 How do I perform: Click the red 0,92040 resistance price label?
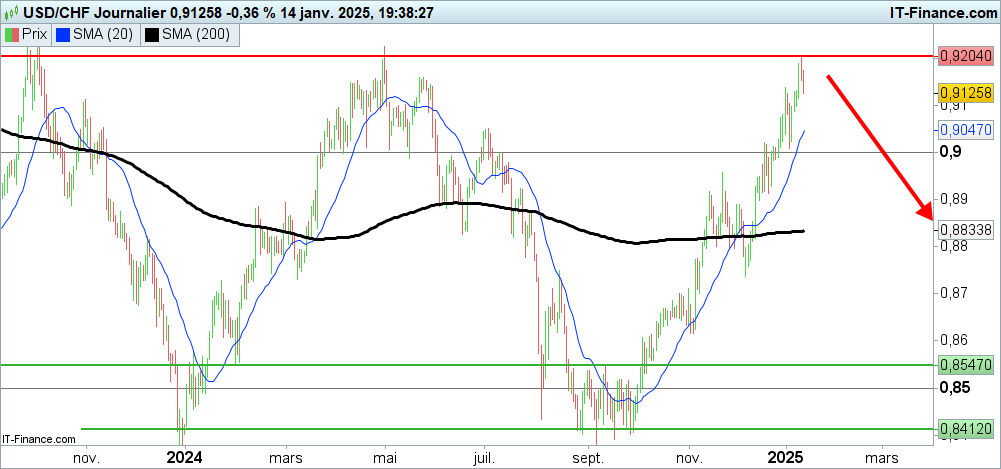pyautogui.click(x=965, y=57)
